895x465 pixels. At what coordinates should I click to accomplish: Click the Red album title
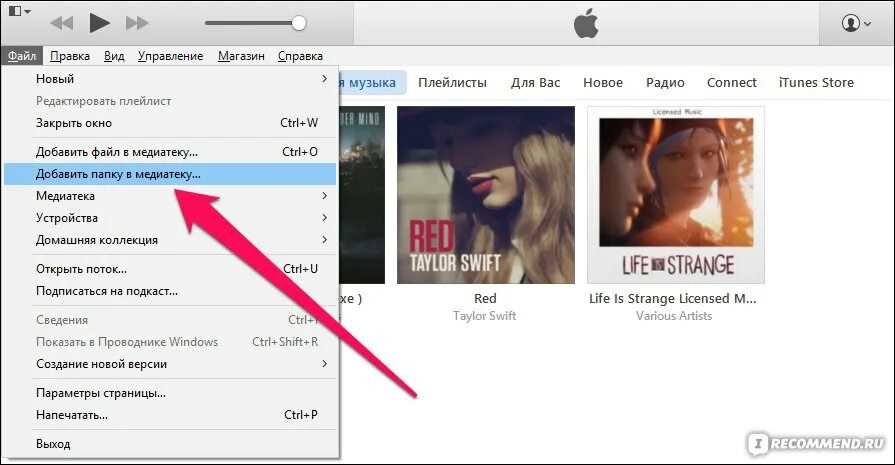(485, 298)
